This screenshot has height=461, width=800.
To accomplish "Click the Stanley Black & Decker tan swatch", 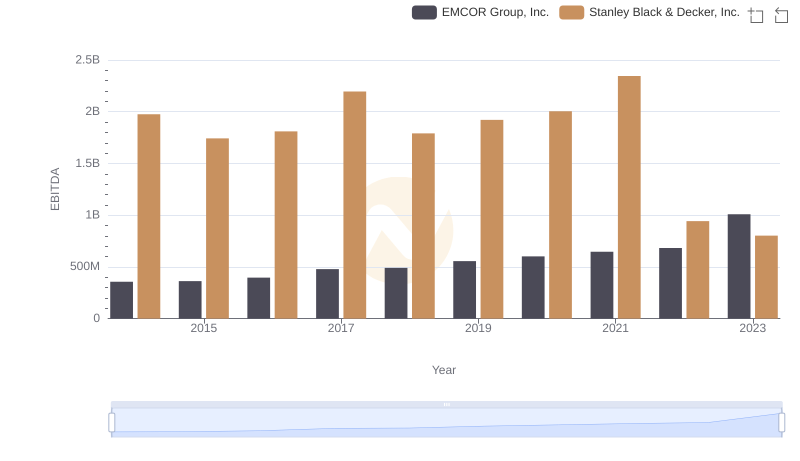I will 571,12.
